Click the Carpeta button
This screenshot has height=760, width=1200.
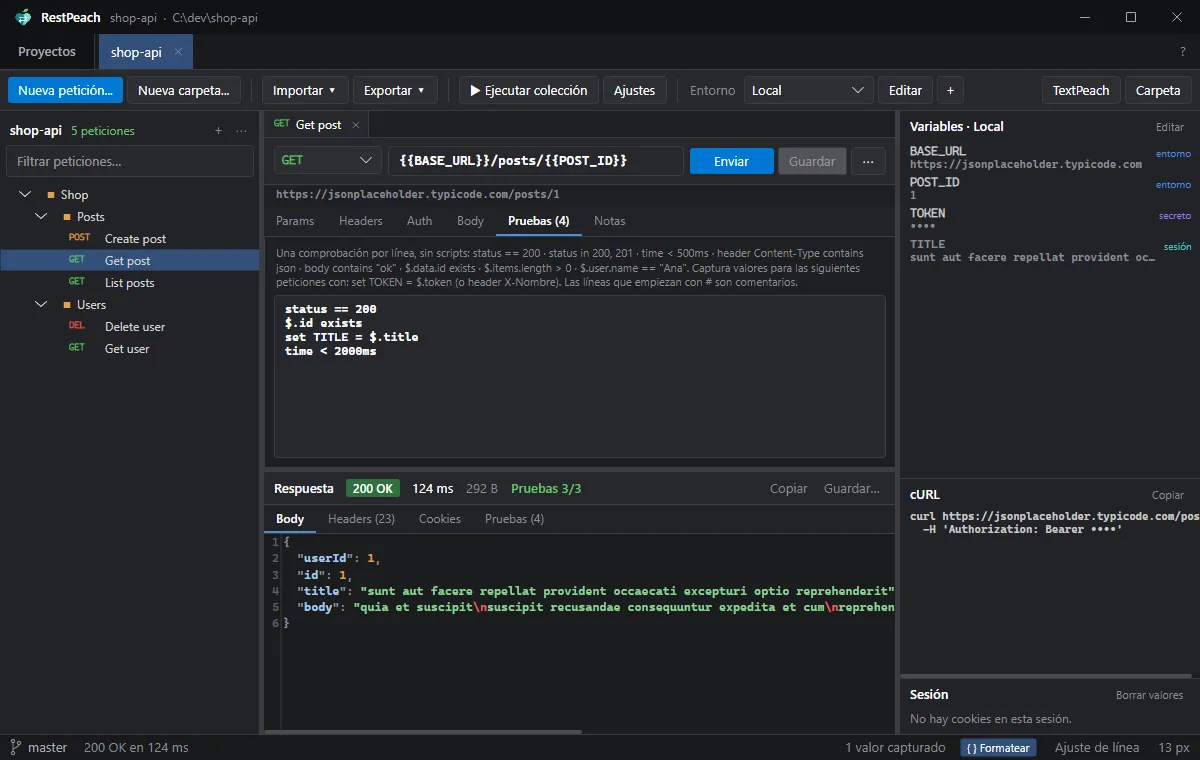(x=1158, y=90)
